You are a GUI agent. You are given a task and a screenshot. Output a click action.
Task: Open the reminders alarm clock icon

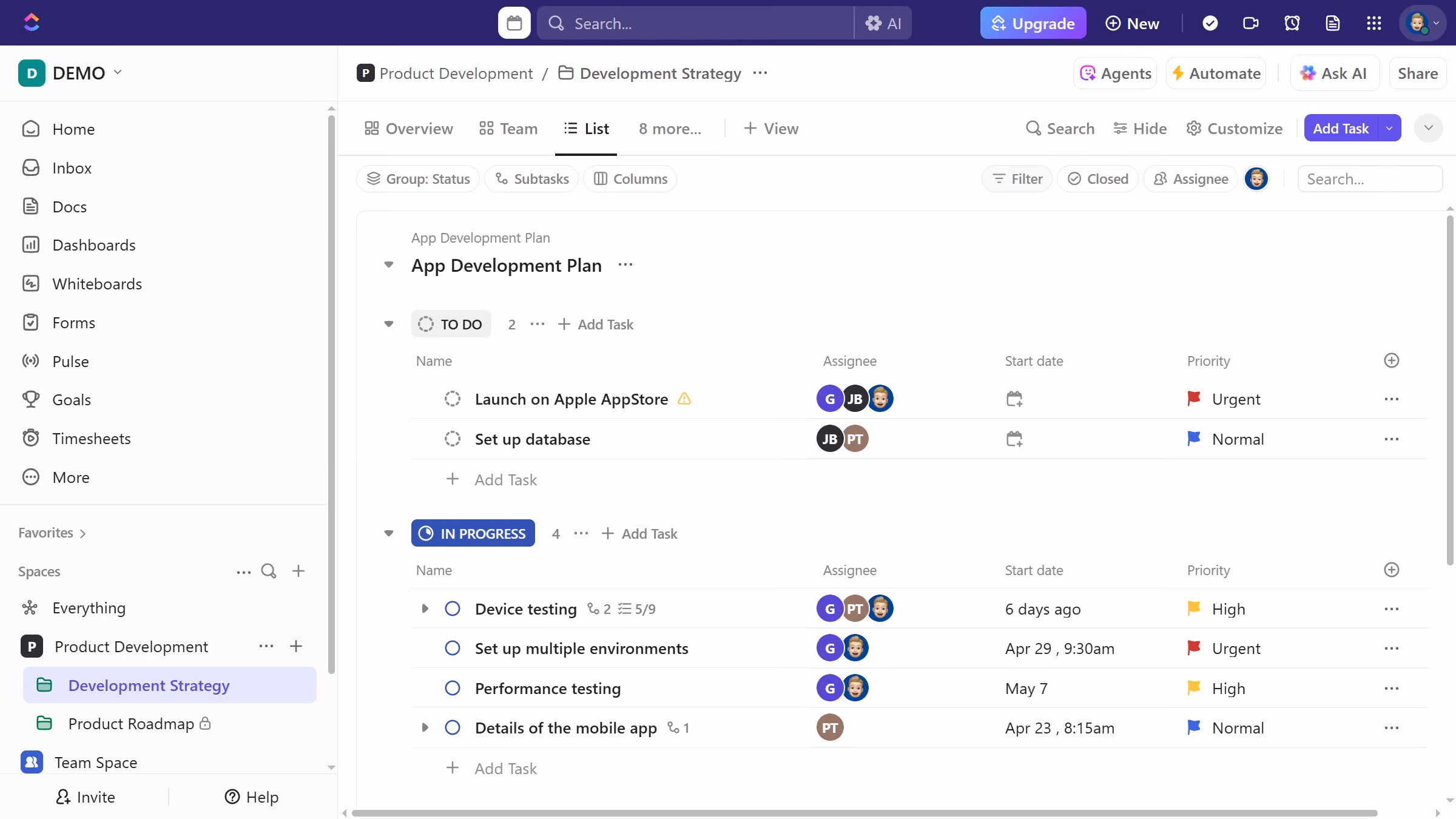coord(1292,23)
